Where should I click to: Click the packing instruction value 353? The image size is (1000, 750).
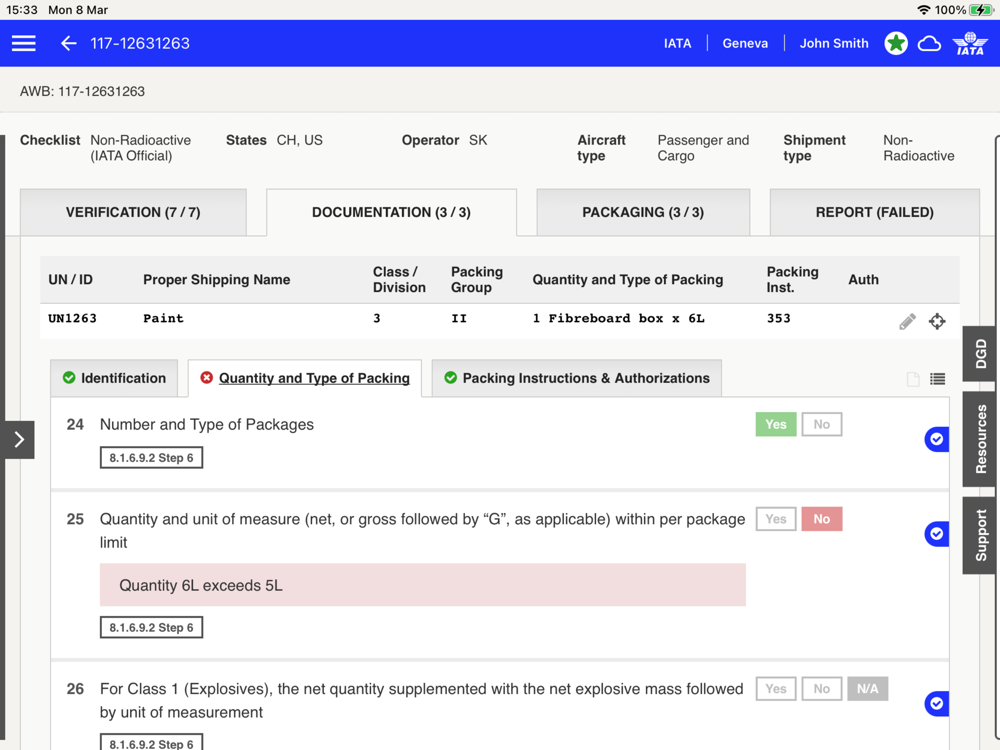(778, 318)
